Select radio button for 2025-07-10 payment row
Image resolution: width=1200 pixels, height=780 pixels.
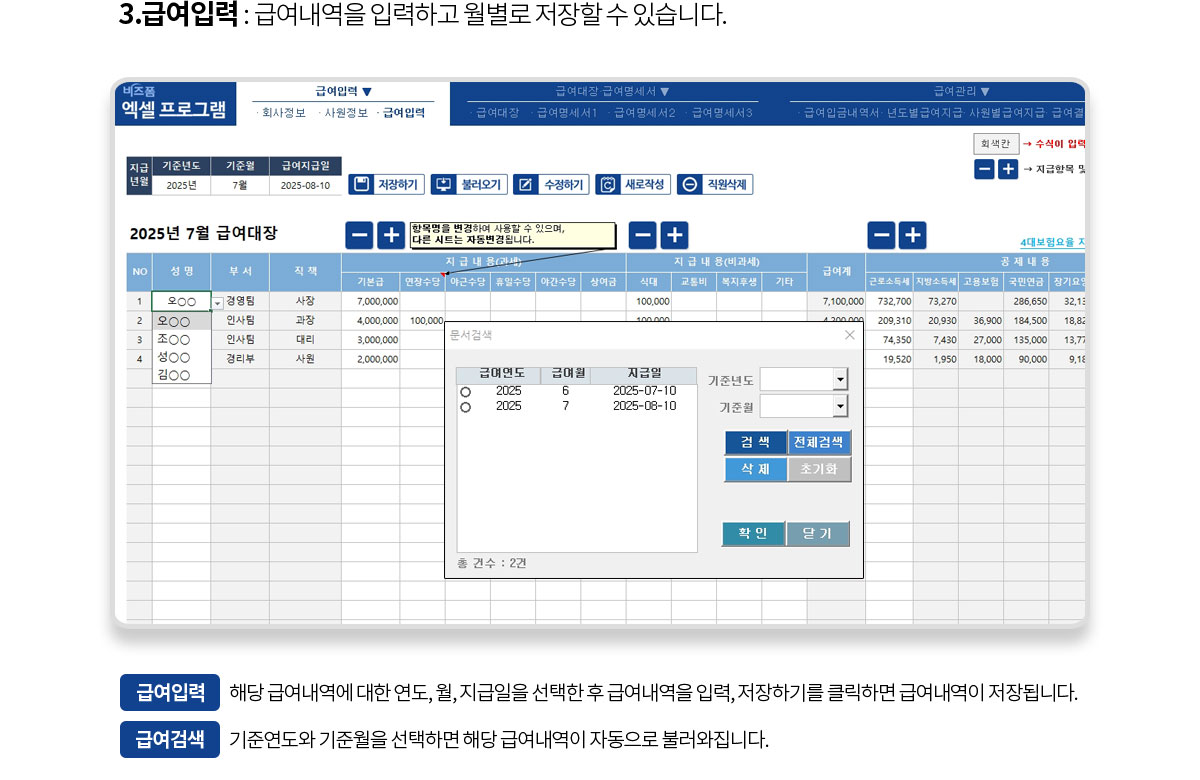[x=465, y=392]
